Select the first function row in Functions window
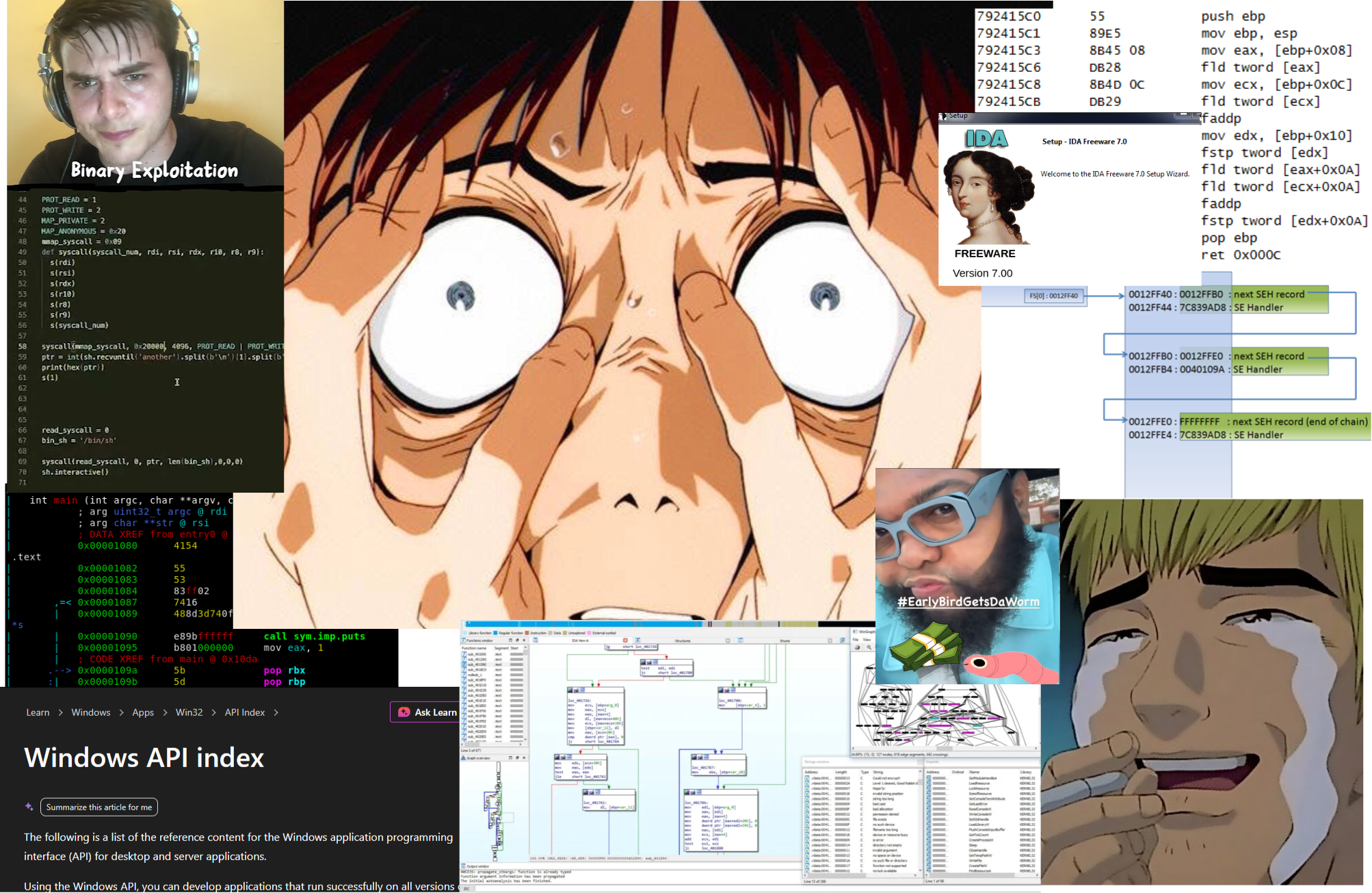The image size is (1372, 893). 492,654
